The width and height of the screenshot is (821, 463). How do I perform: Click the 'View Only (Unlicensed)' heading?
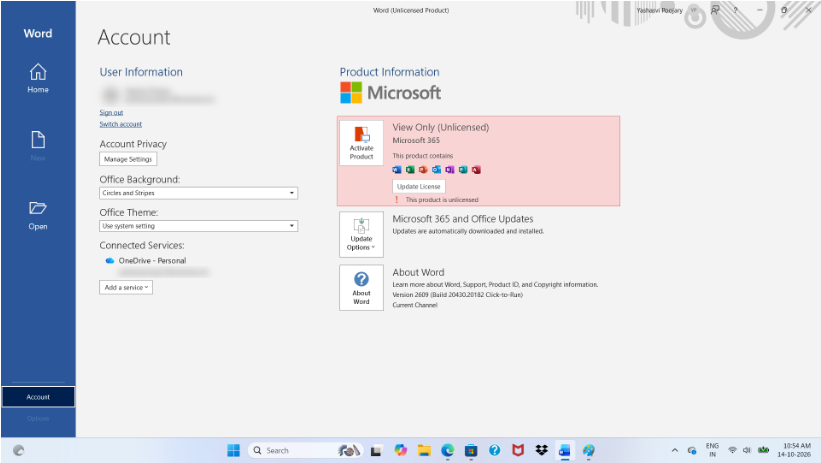coord(441,127)
